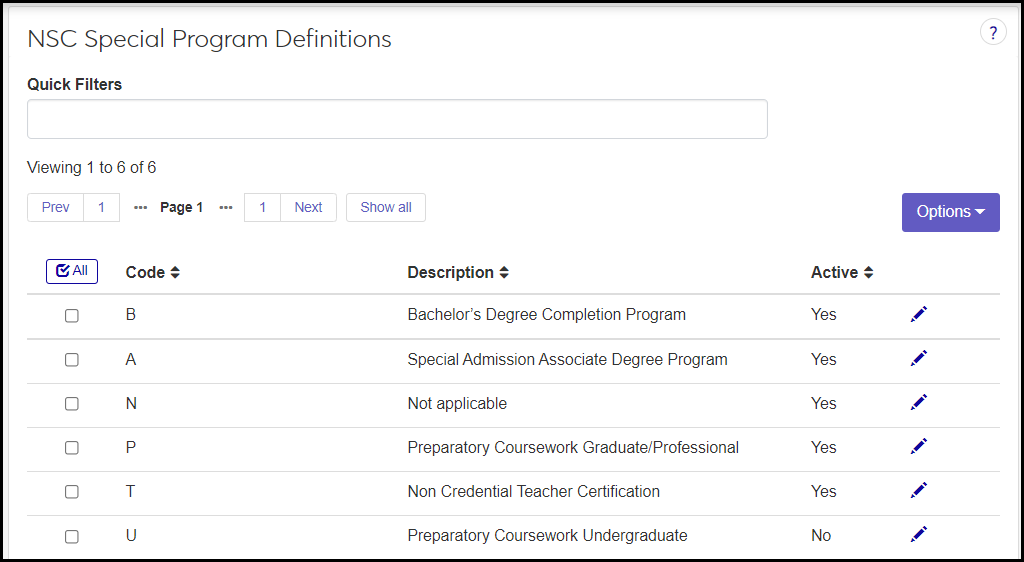Sort by Code column arrows
The image size is (1024, 562).
coord(175,273)
